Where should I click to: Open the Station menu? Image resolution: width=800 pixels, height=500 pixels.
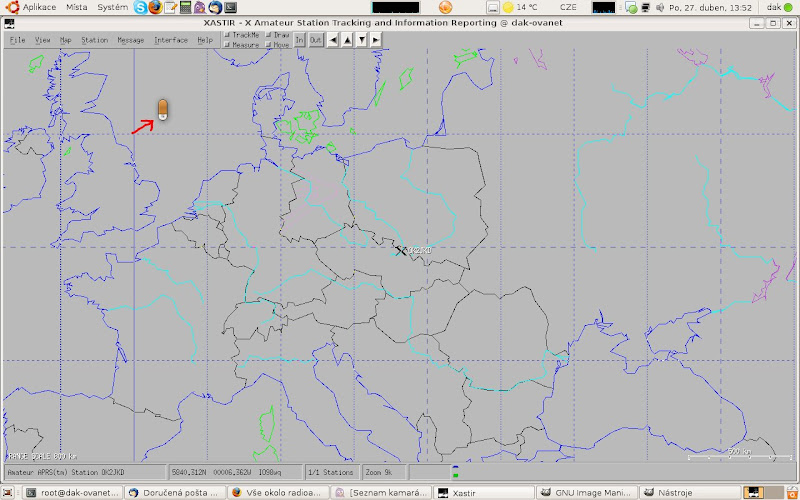click(x=94, y=40)
